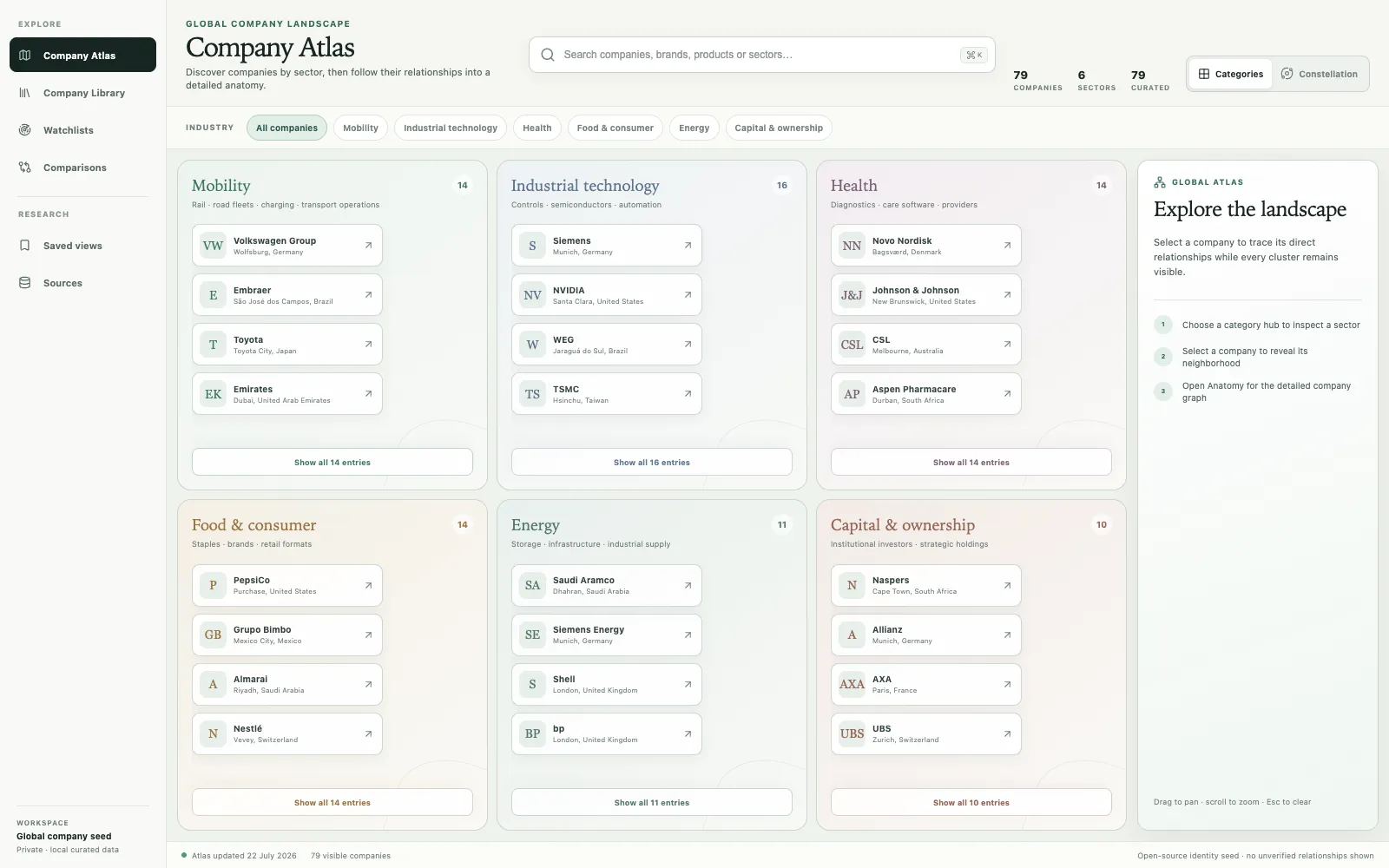Filter by the Energy industry tab
1389x868 pixels.
[x=694, y=128]
